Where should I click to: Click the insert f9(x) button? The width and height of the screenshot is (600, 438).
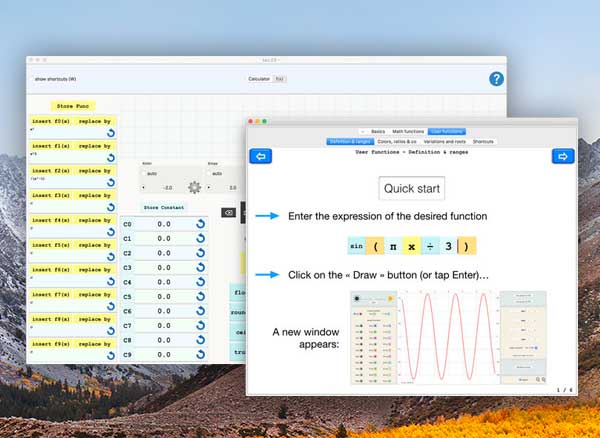pyautogui.click(x=51, y=344)
